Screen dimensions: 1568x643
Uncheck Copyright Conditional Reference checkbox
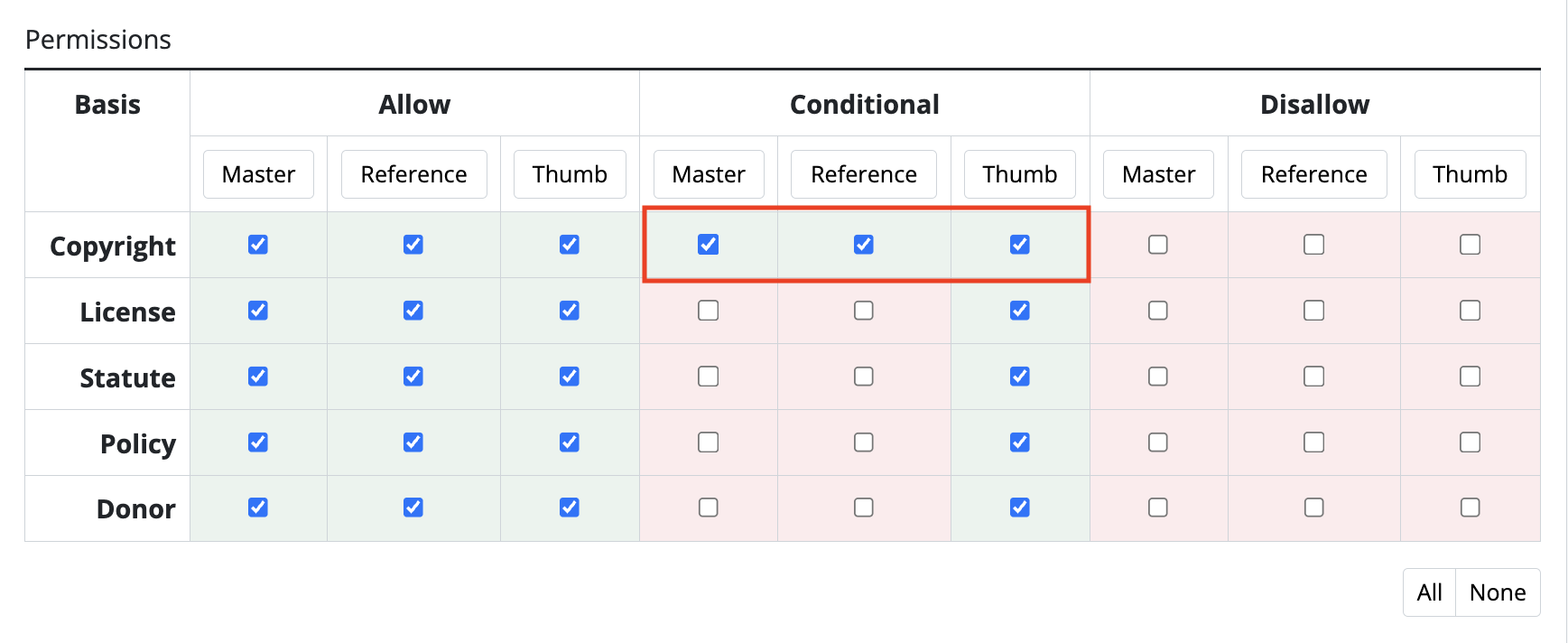[x=864, y=245]
